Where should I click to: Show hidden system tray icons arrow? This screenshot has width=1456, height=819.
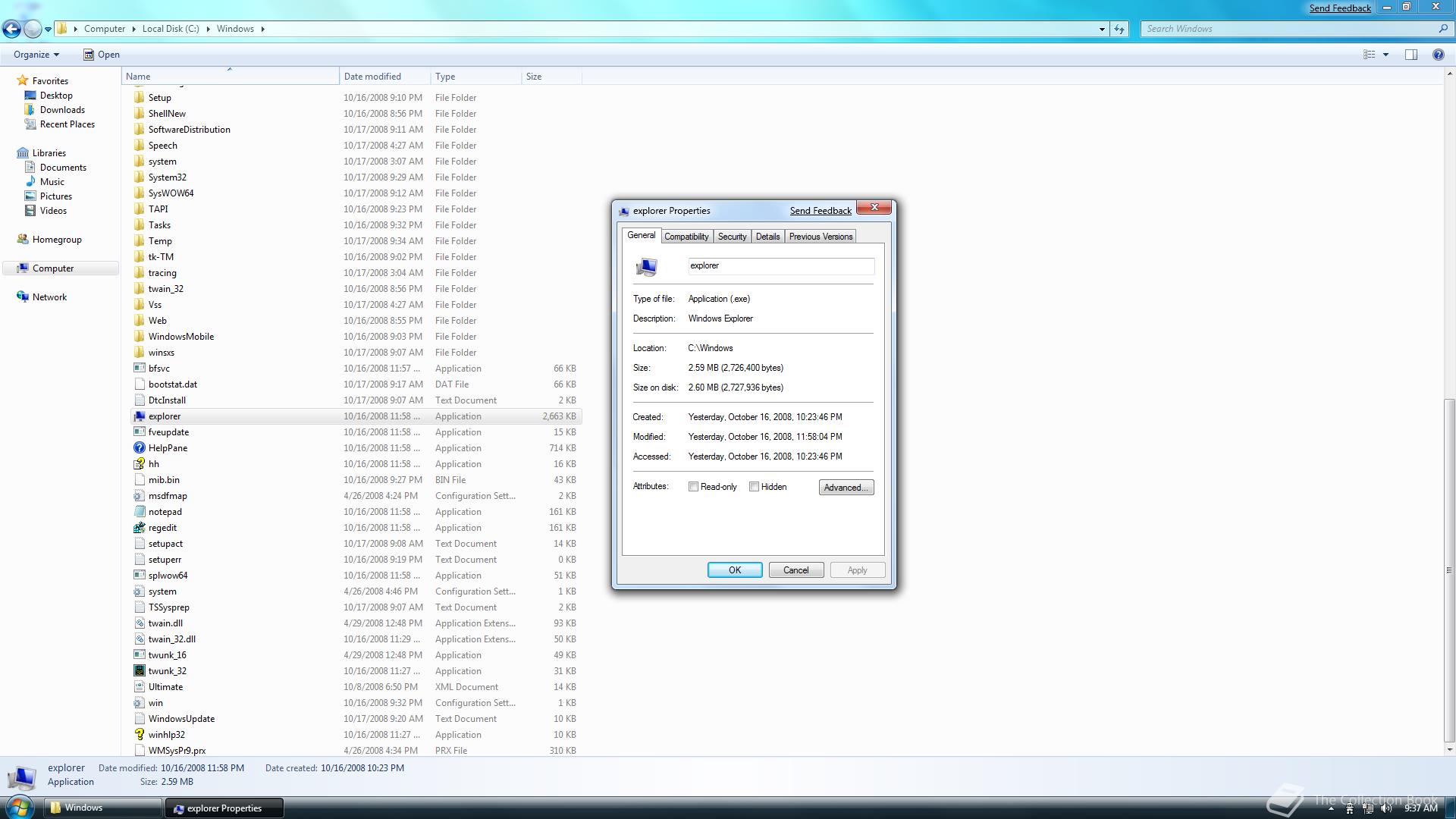(x=1331, y=809)
